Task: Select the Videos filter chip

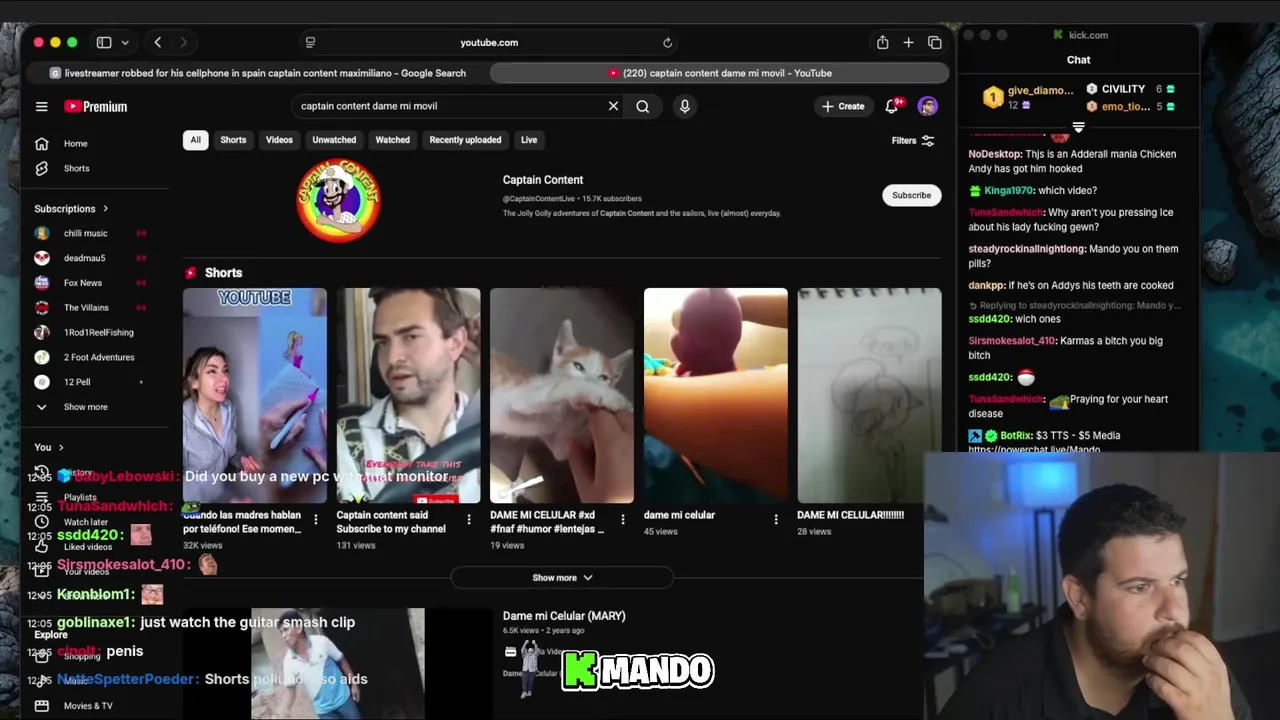Action: [x=279, y=140]
